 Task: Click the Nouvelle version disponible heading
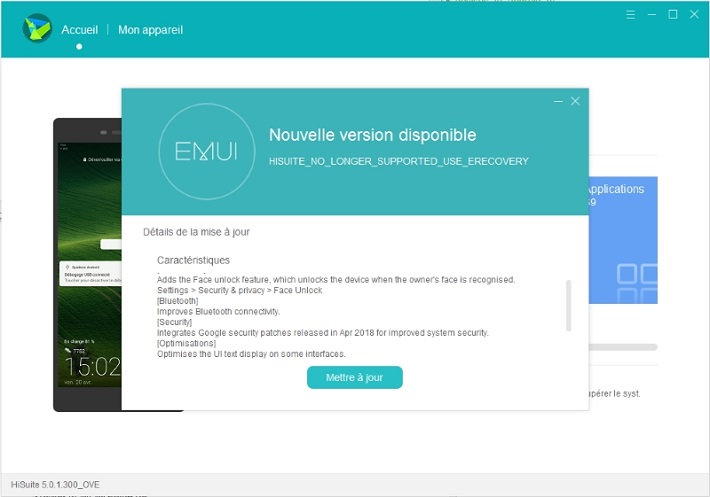(x=372, y=135)
